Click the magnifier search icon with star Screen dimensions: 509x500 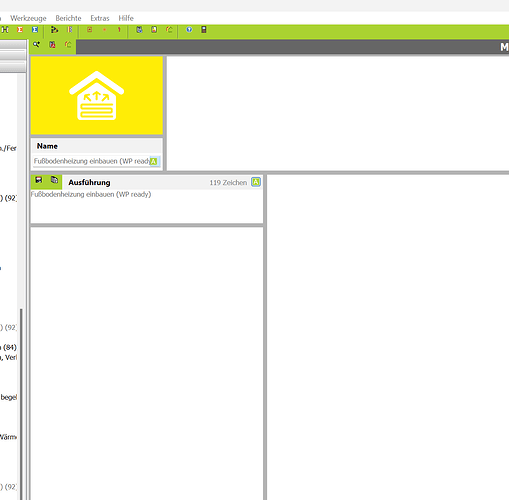point(36,44)
